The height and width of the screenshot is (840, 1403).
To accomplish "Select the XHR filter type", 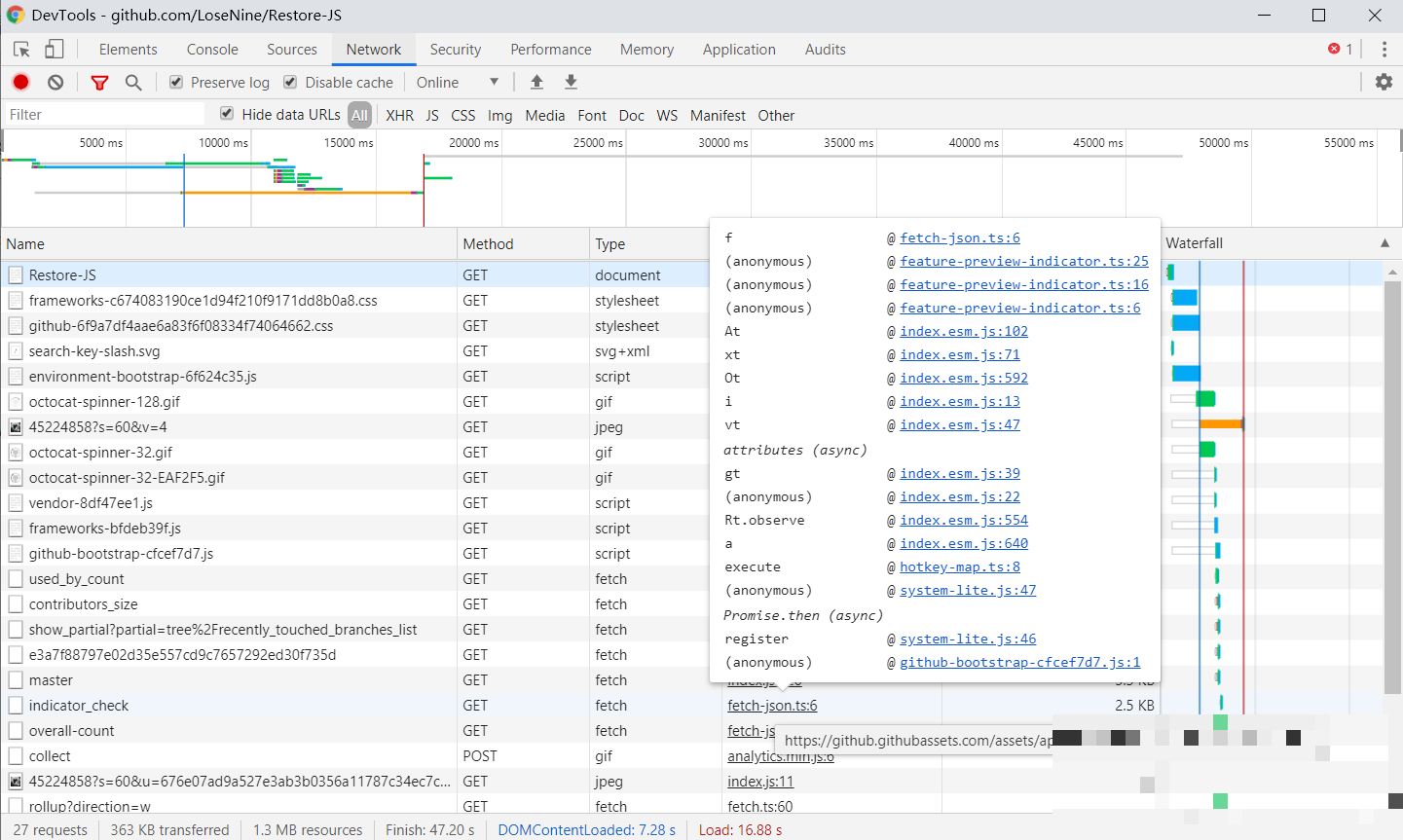I will pyautogui.click(x=399, y=115).
